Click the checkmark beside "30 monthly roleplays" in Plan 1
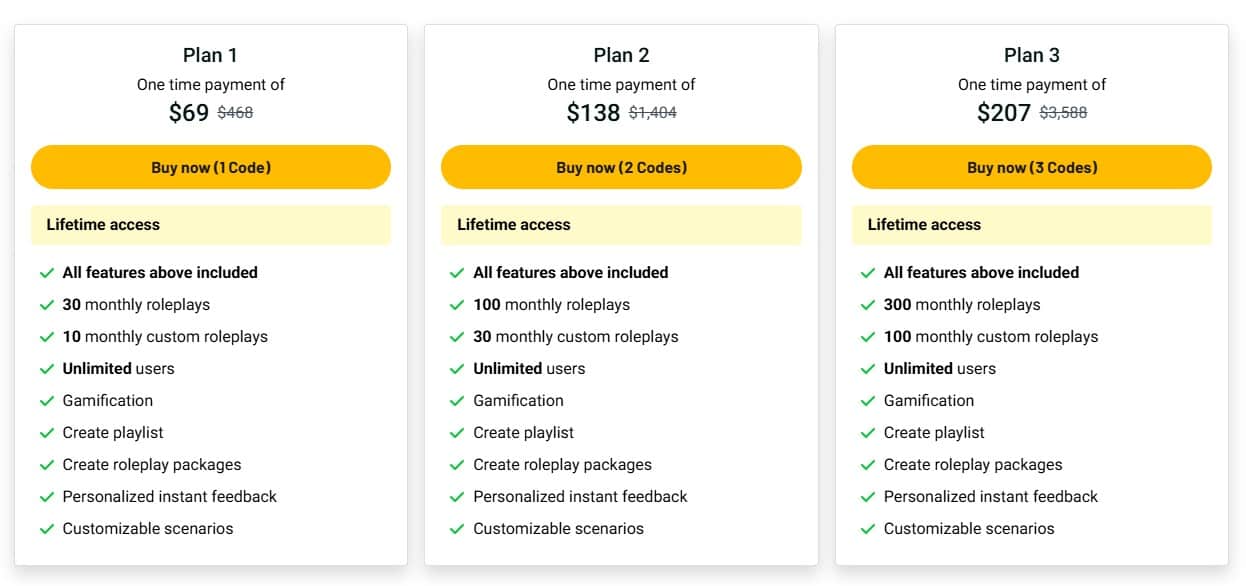1246x586 pixels. click(x=47, y=304)
